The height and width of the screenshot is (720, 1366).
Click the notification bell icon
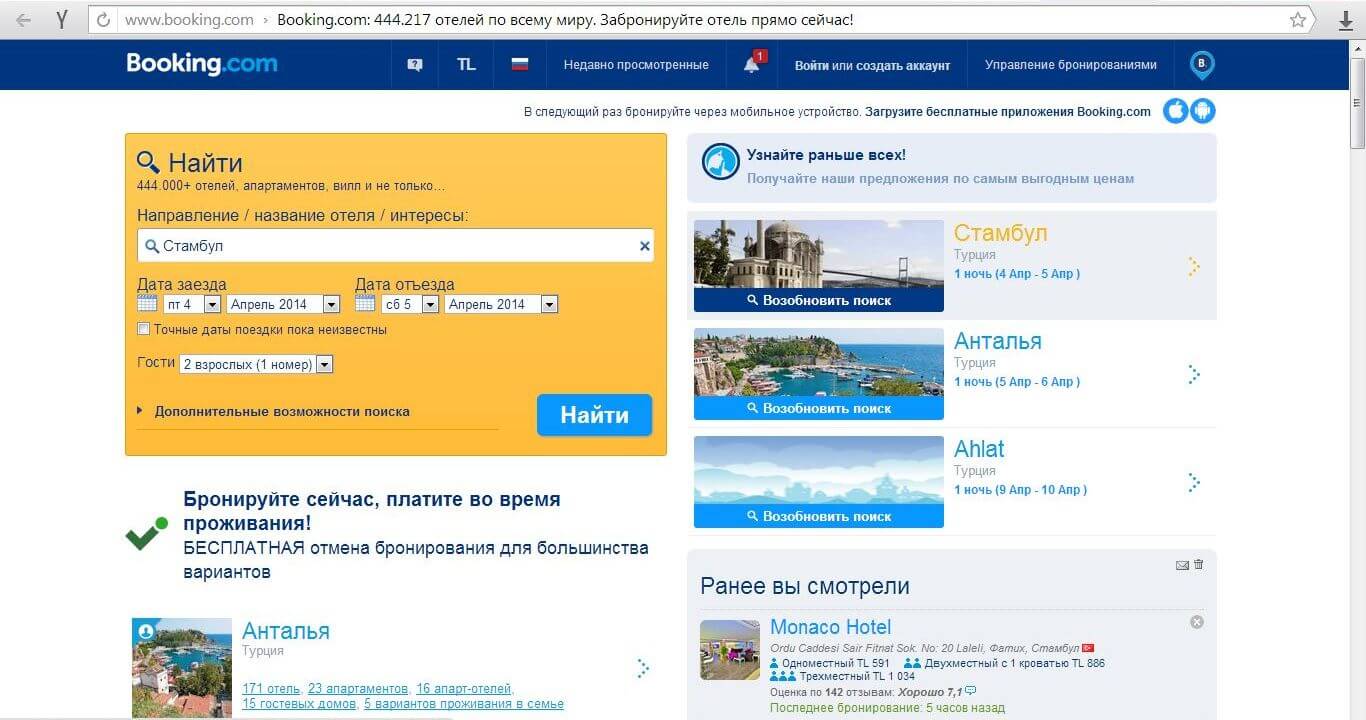pos(752,65)
